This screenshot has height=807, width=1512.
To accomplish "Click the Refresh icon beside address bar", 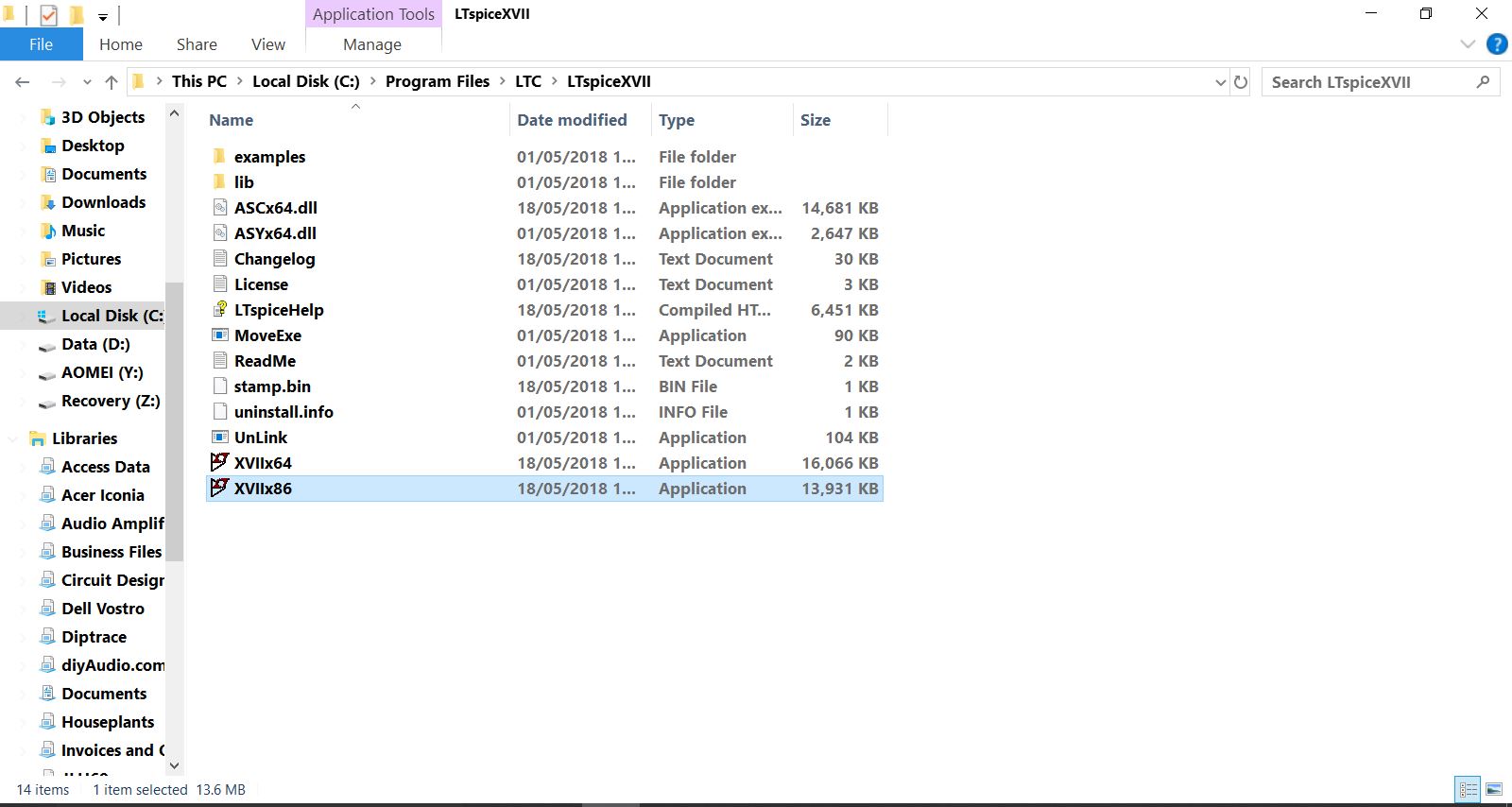I will 1241,82.
